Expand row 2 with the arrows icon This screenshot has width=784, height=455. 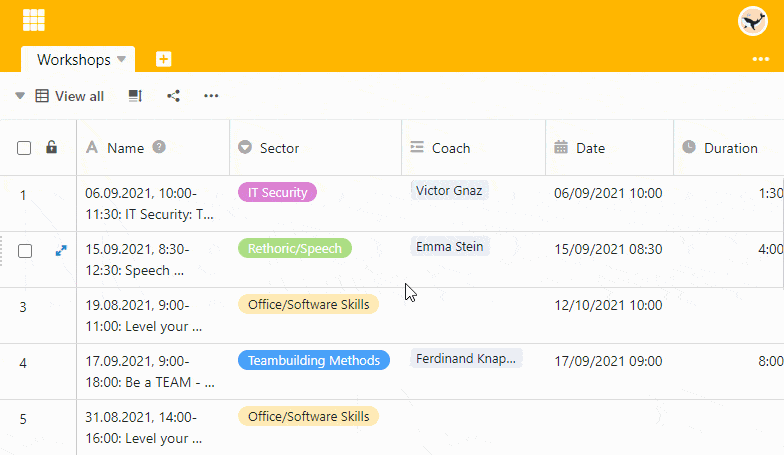tap(61, 250)
